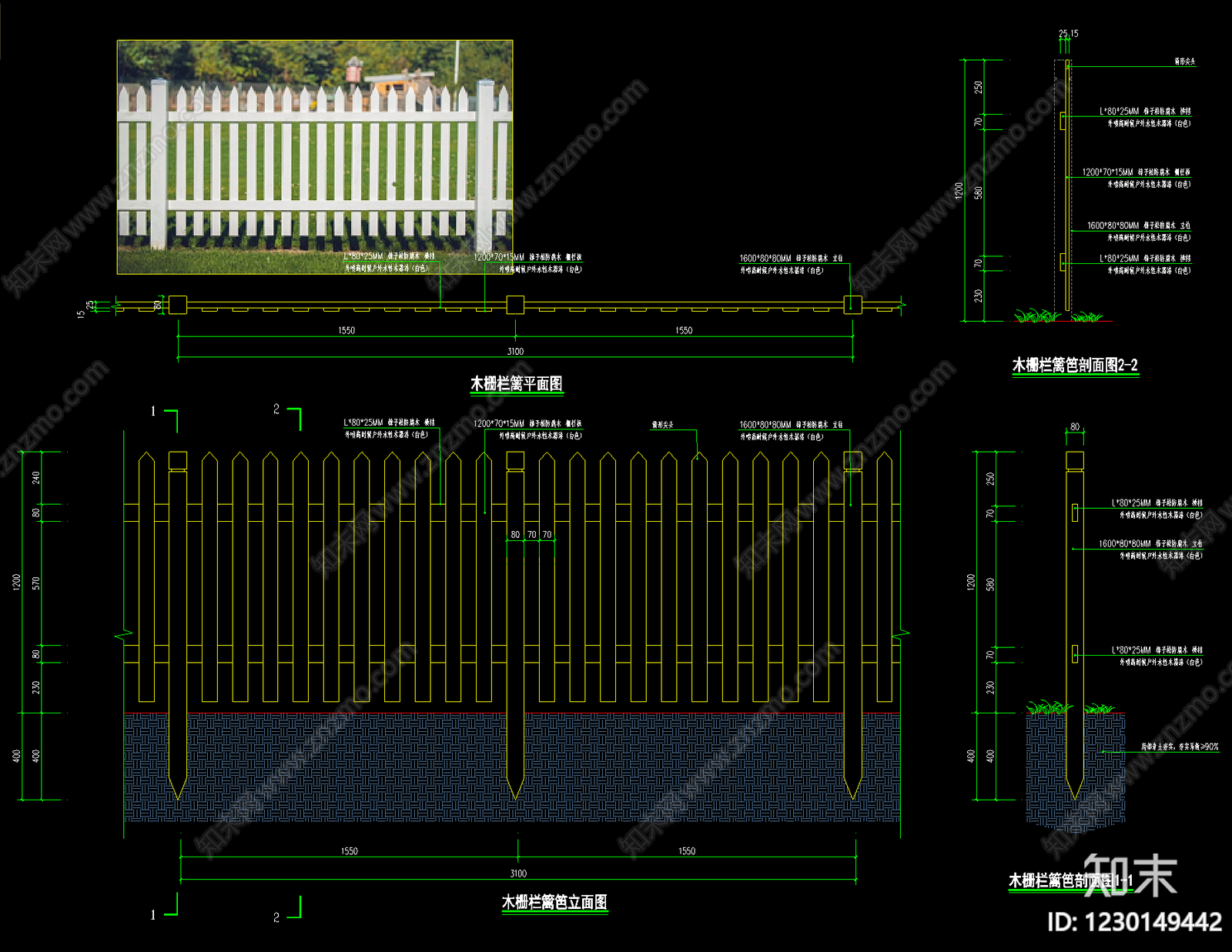Select the 3100 dimension in the plan view
Screen dimensions: 1232x952
pos(515,351)
